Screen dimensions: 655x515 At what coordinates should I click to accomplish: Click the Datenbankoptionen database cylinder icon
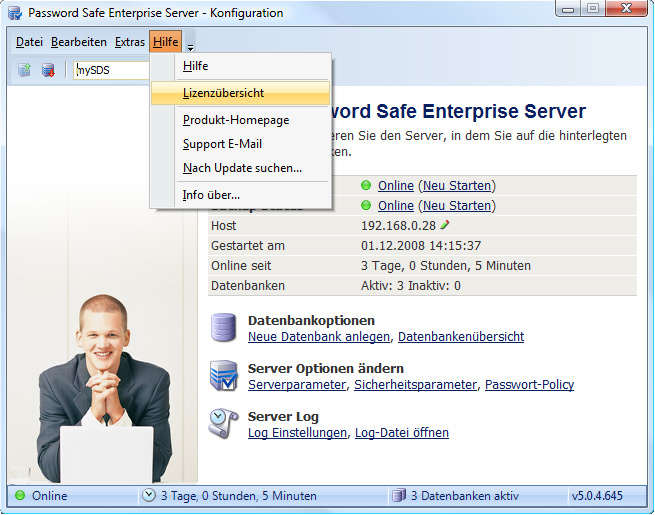click(x=223, y=327)
